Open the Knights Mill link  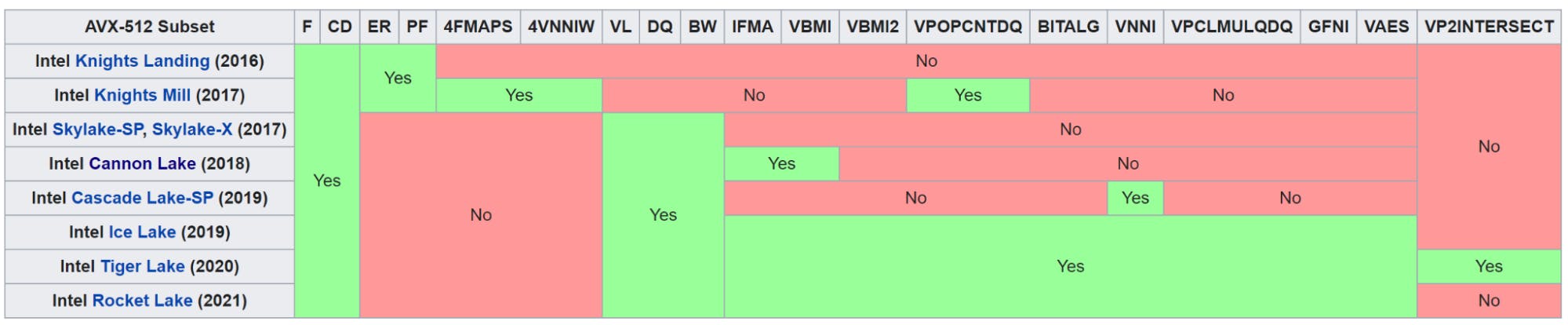[143, 96]
